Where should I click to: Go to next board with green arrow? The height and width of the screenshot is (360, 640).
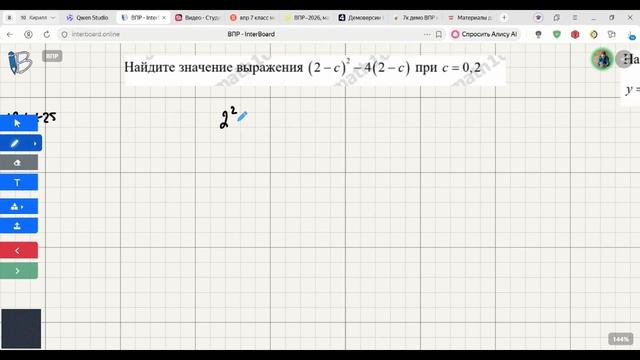pos(18,271)
